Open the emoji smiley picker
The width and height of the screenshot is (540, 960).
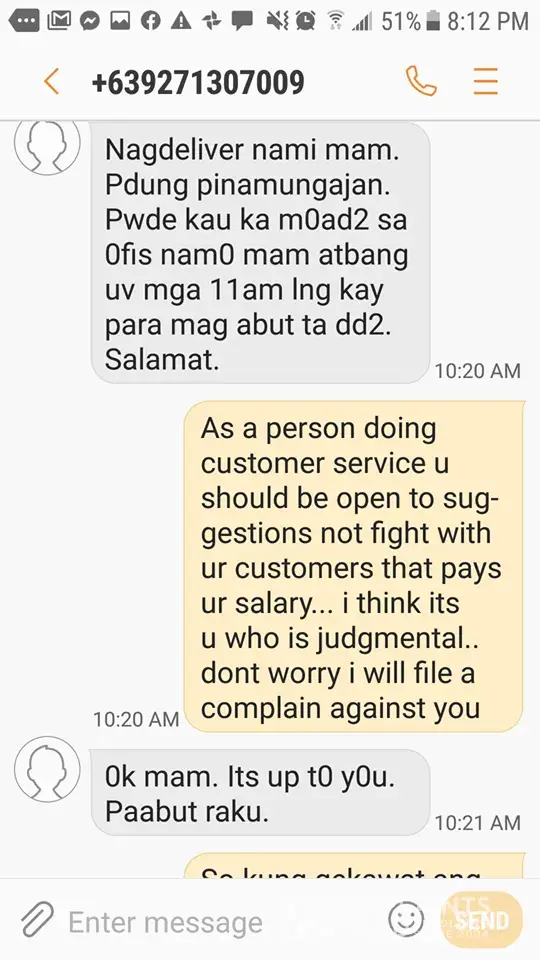(406, 919)
